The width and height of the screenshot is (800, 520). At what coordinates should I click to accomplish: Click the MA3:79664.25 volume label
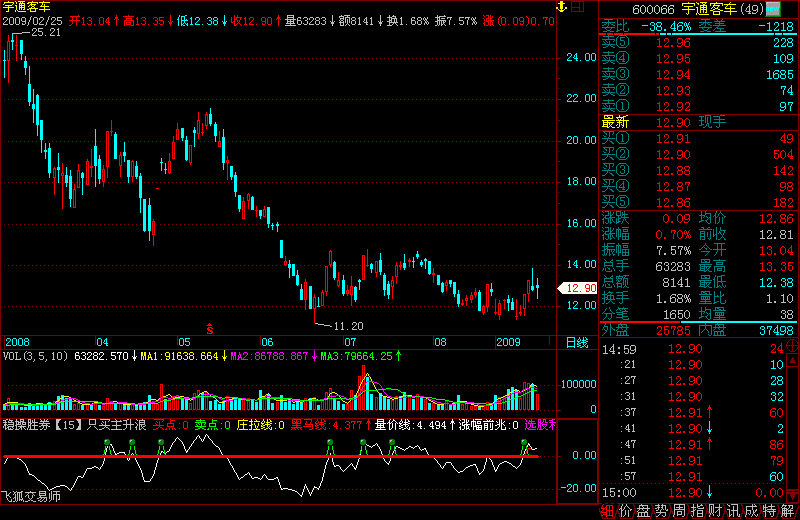[x=356, y=356]
